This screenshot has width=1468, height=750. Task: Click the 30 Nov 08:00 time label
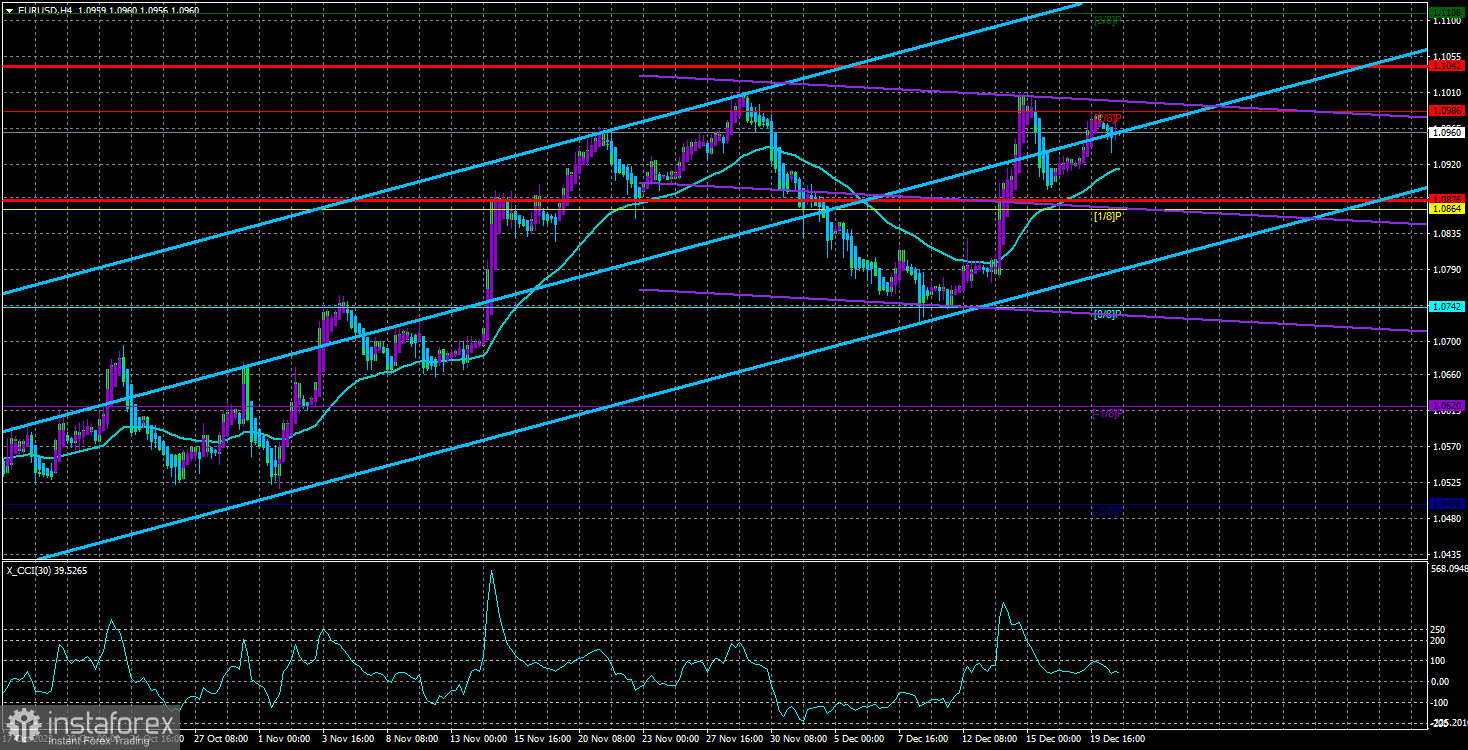[x=798, y=739]
